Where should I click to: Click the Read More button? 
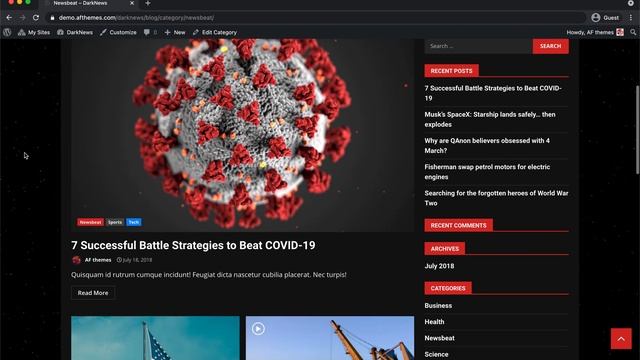[x=93, y=293]
